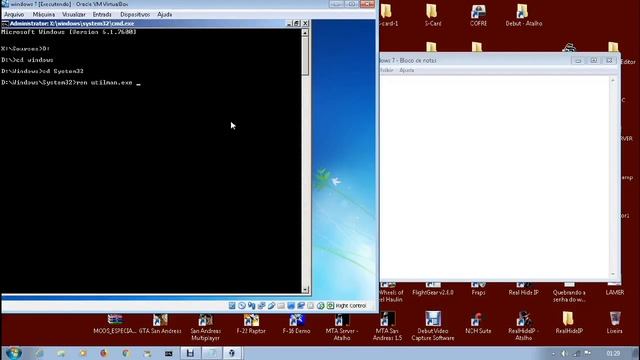Click the shared folders status icon

tap(281, 306)
